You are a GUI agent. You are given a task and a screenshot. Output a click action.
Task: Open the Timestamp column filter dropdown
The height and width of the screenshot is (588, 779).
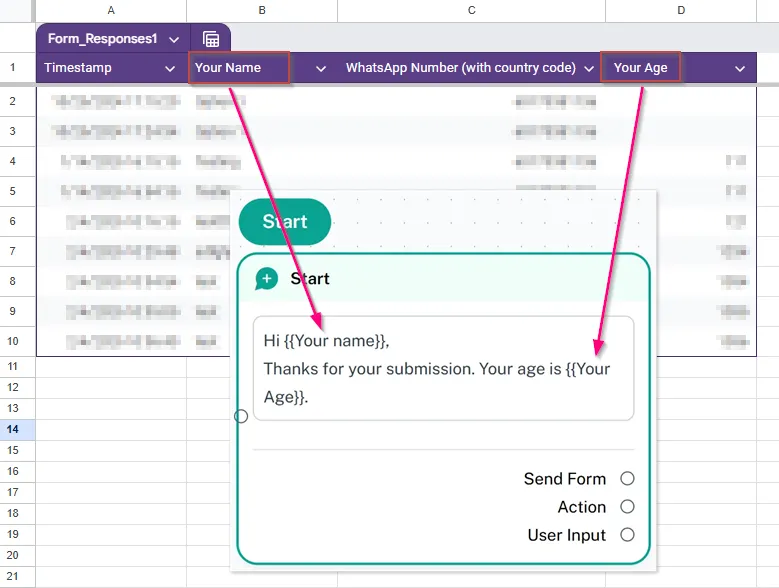point(169,69)
